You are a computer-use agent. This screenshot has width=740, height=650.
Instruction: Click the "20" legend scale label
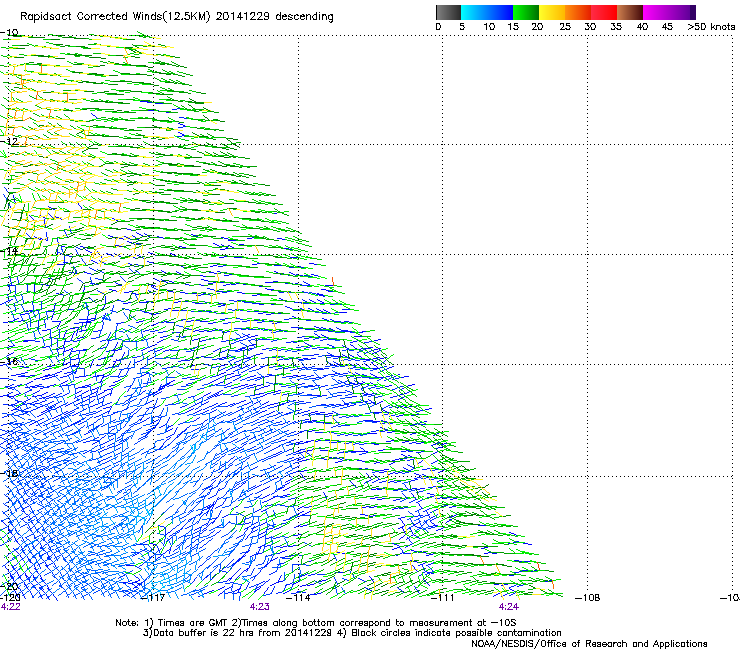(537, 27)
